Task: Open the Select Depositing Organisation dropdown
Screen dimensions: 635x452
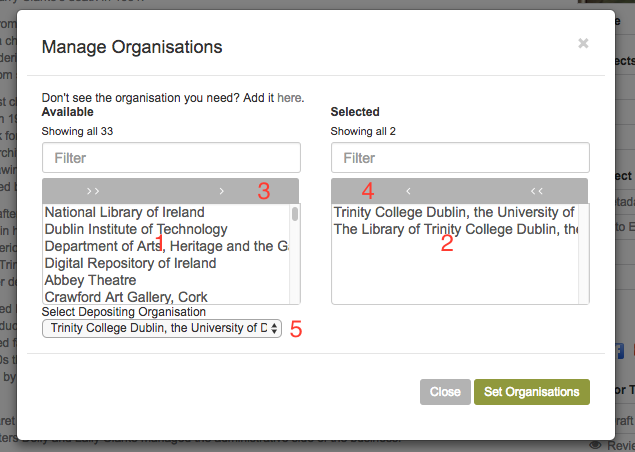Action: 162,328
